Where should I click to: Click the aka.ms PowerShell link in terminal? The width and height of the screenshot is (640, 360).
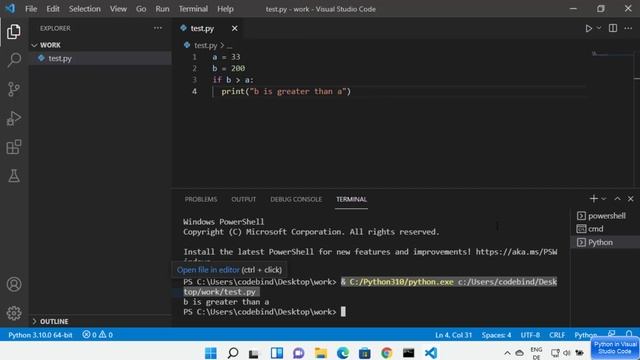coord(516,252)
